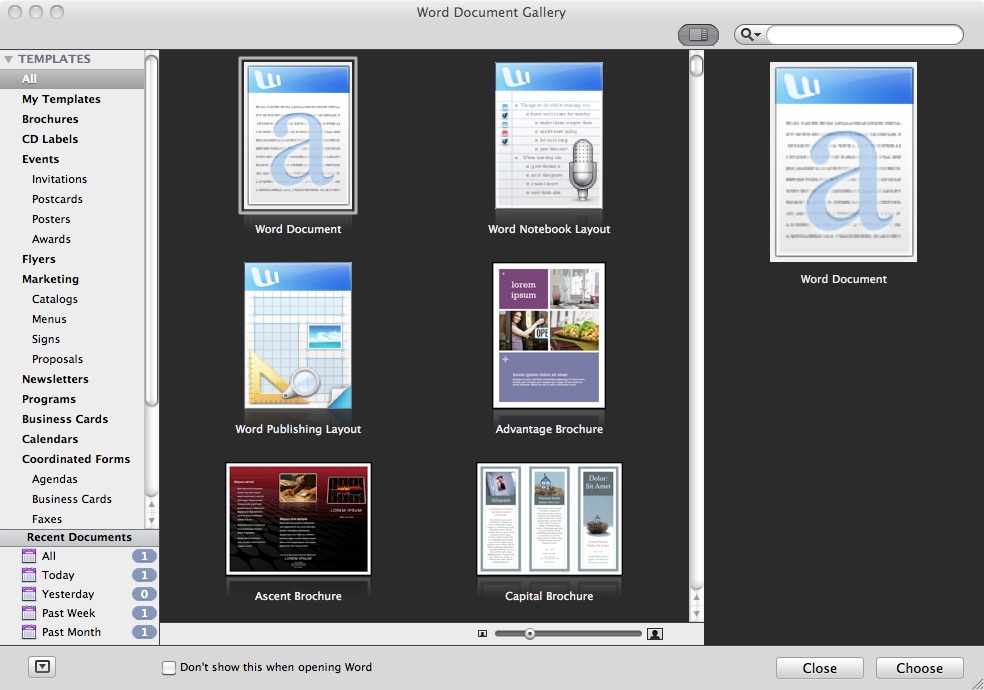Viewport: 984px width, 690px height.
Task: Select Business Cards under Coordinated Forms
Action: pos(72,499)
